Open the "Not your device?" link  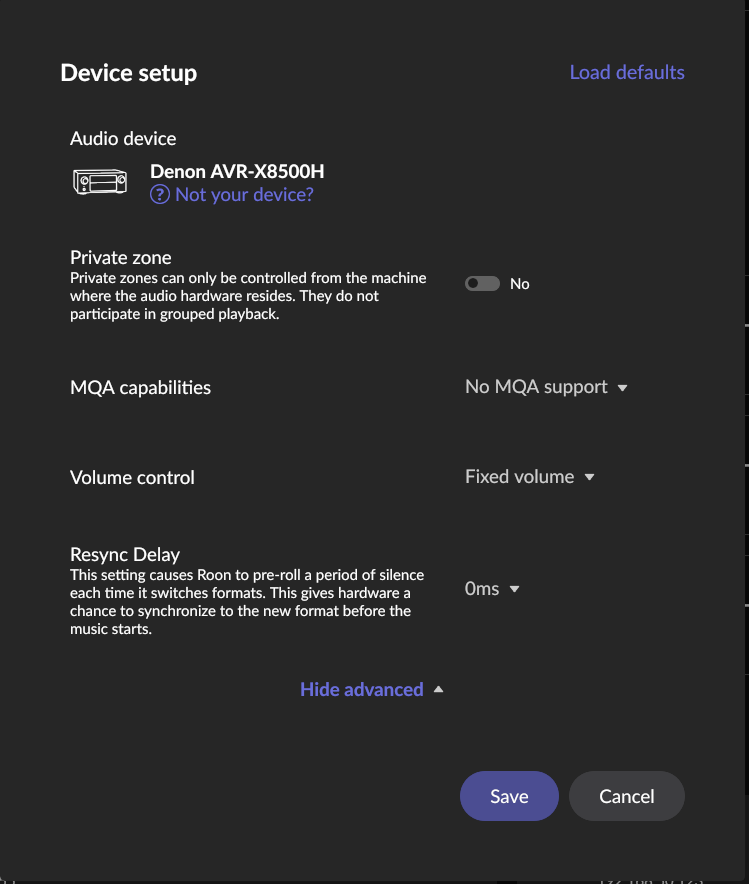244,195
